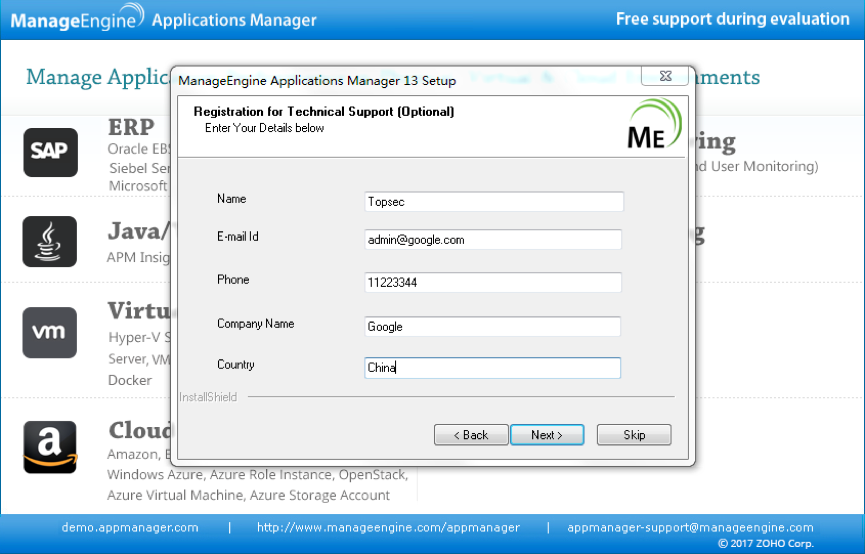This screenshot has height=554, width=865.
Task: Click the setup dialog title bar text
Action: (x=317, y=81)
